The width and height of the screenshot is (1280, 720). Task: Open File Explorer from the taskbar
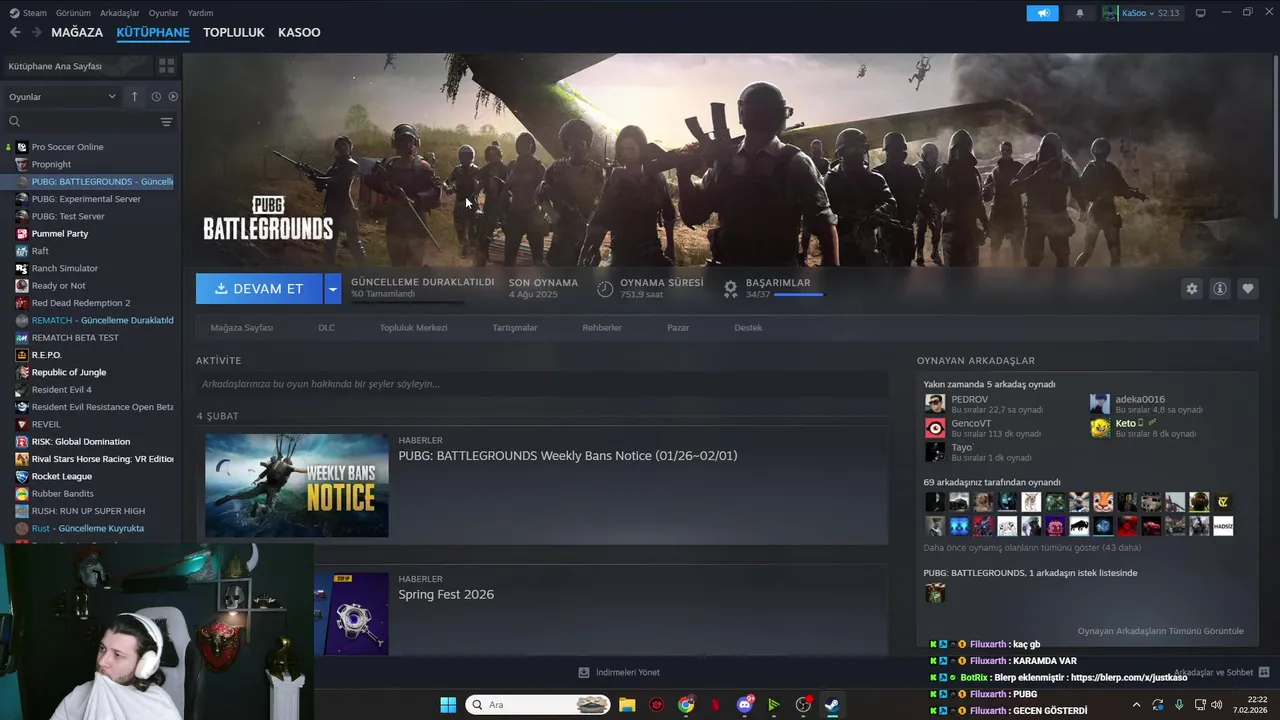click(x=627, y=705)
